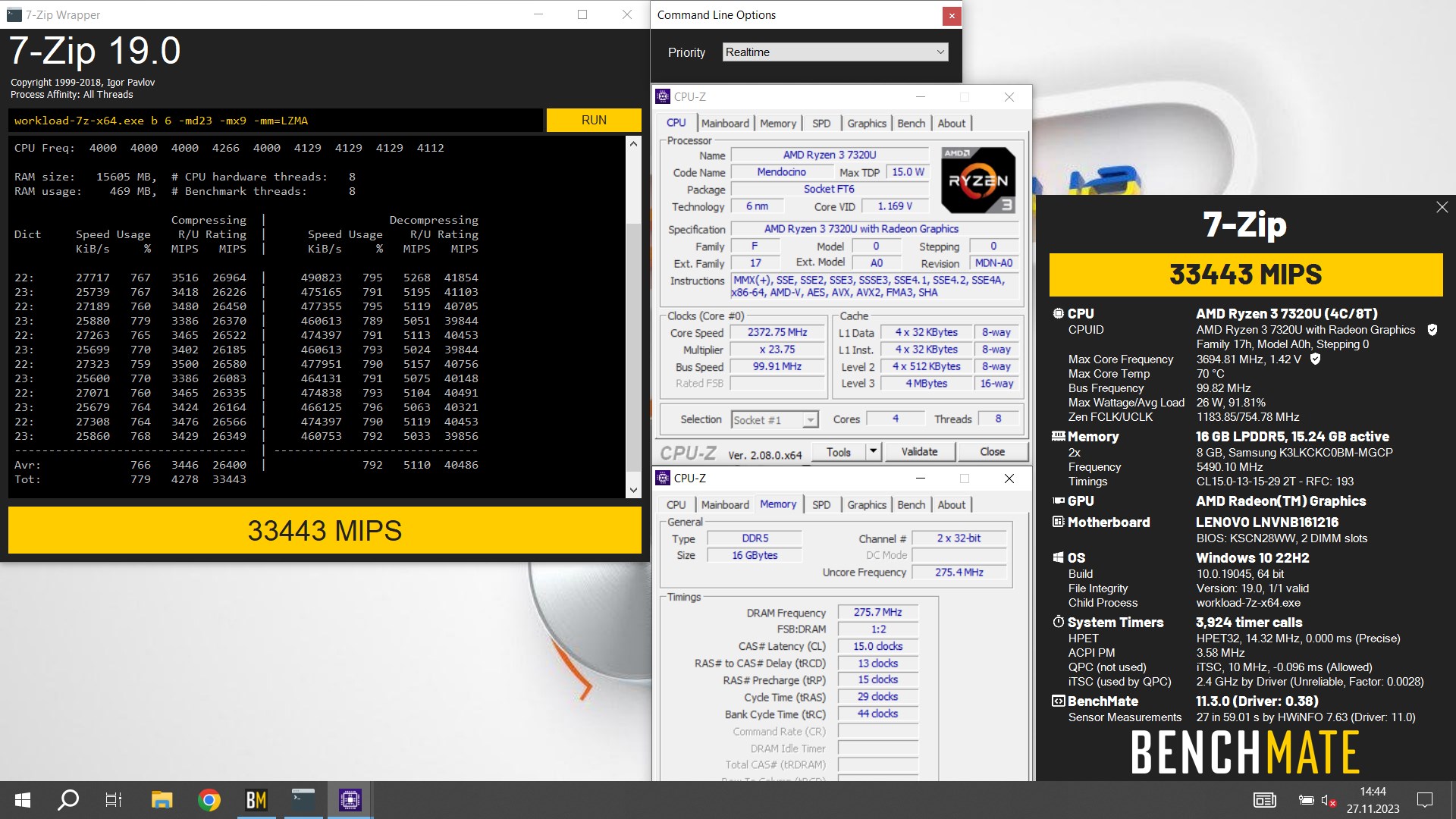Open Task View from taskbar
The image size is (1456, 819).
click(x=114, y=800)
